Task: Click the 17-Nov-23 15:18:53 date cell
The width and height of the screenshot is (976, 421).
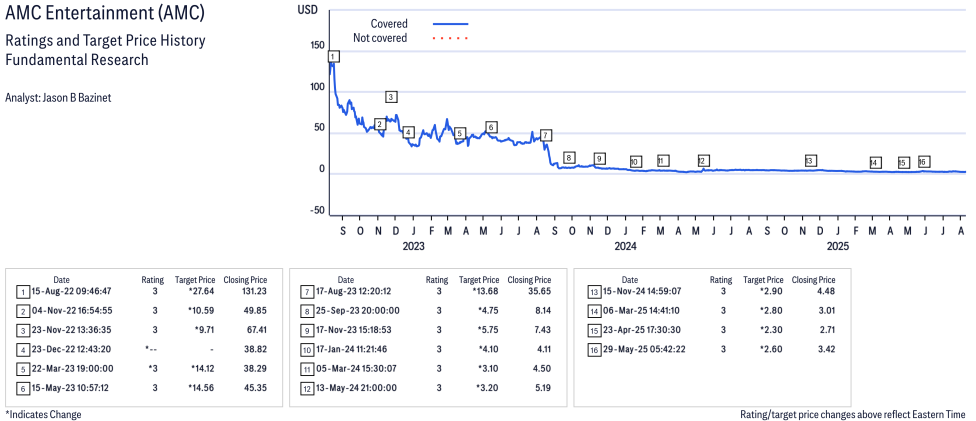Action: coord(353,329)
